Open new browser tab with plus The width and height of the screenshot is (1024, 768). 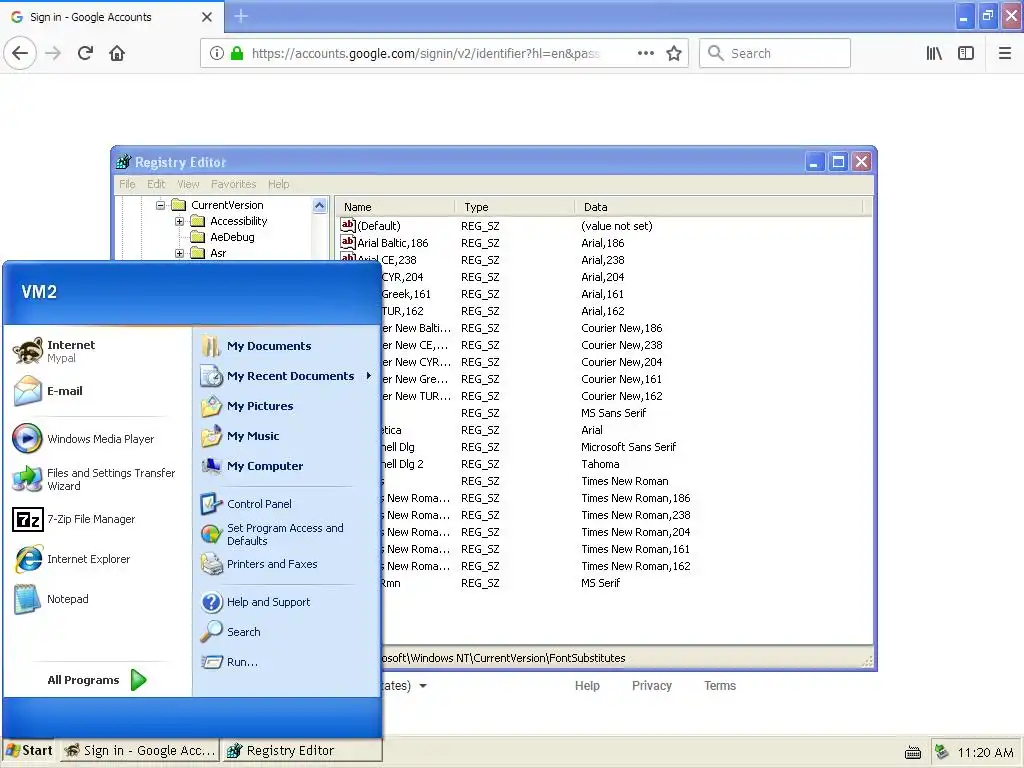click(x=241, y=16)
